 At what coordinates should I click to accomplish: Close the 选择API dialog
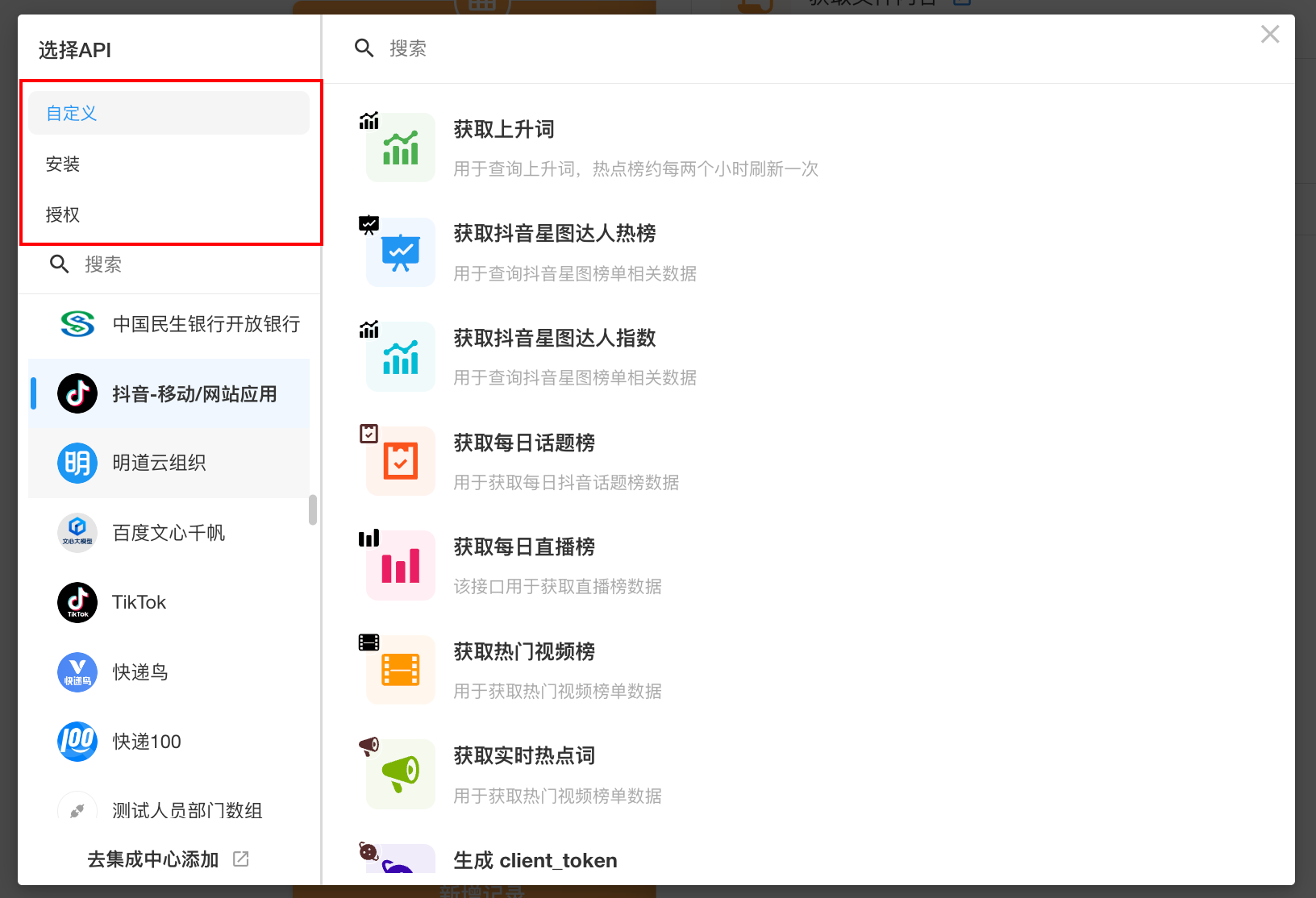pyautogui.click(x=1270, y=34)
